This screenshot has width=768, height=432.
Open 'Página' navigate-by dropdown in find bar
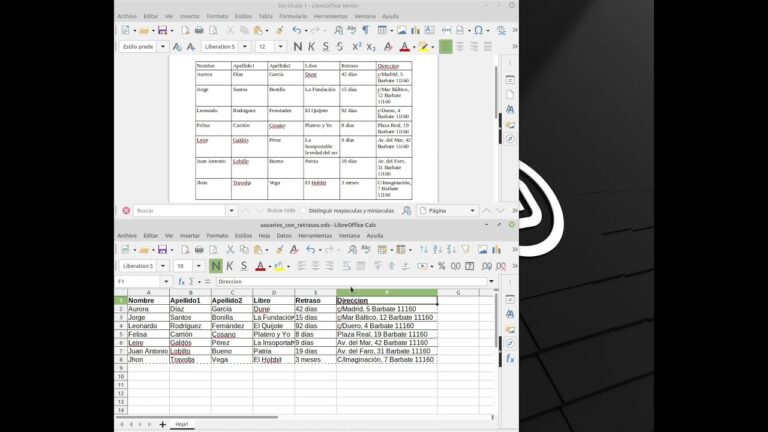[472, 211]
